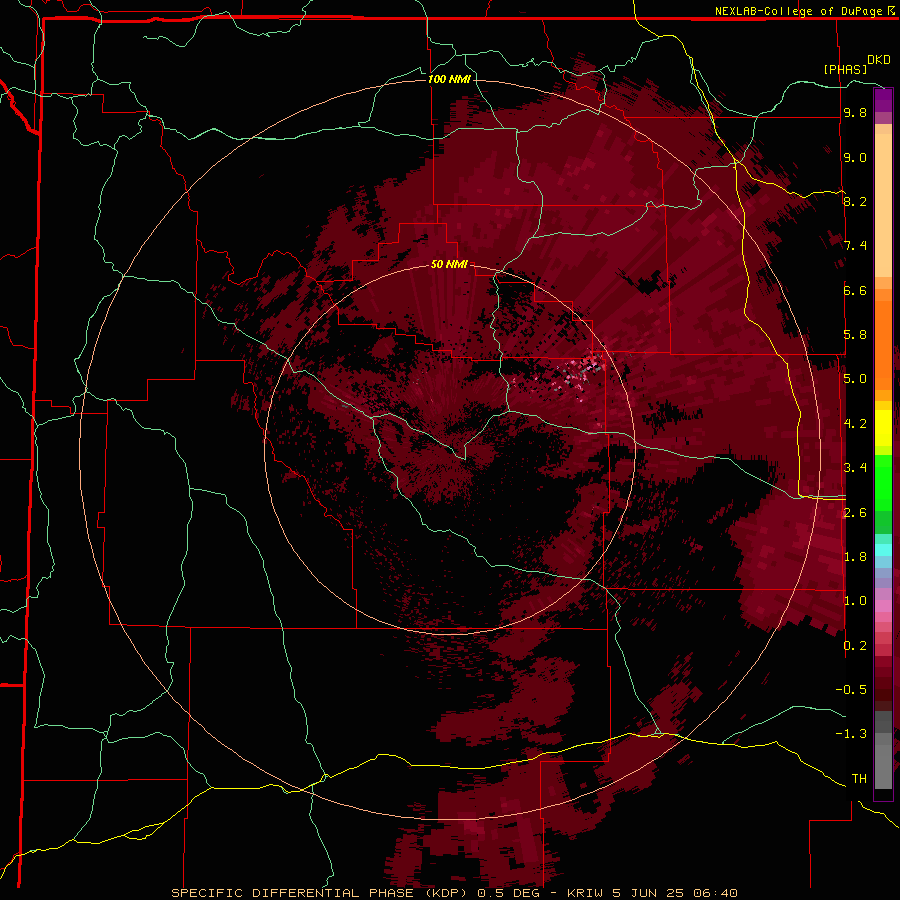Select the 1.0 scale value
The height and width of the screenshot is (900, 900).
[x=855, y=601]
